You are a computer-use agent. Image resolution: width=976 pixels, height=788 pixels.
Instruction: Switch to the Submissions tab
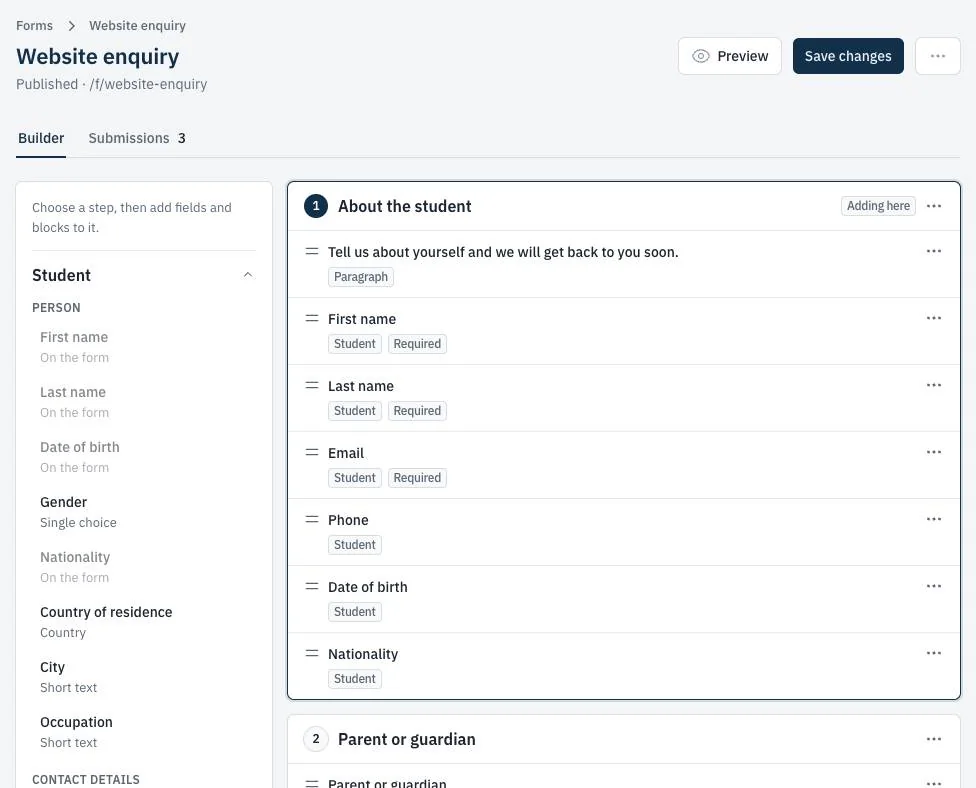click(x=137, y=138)
